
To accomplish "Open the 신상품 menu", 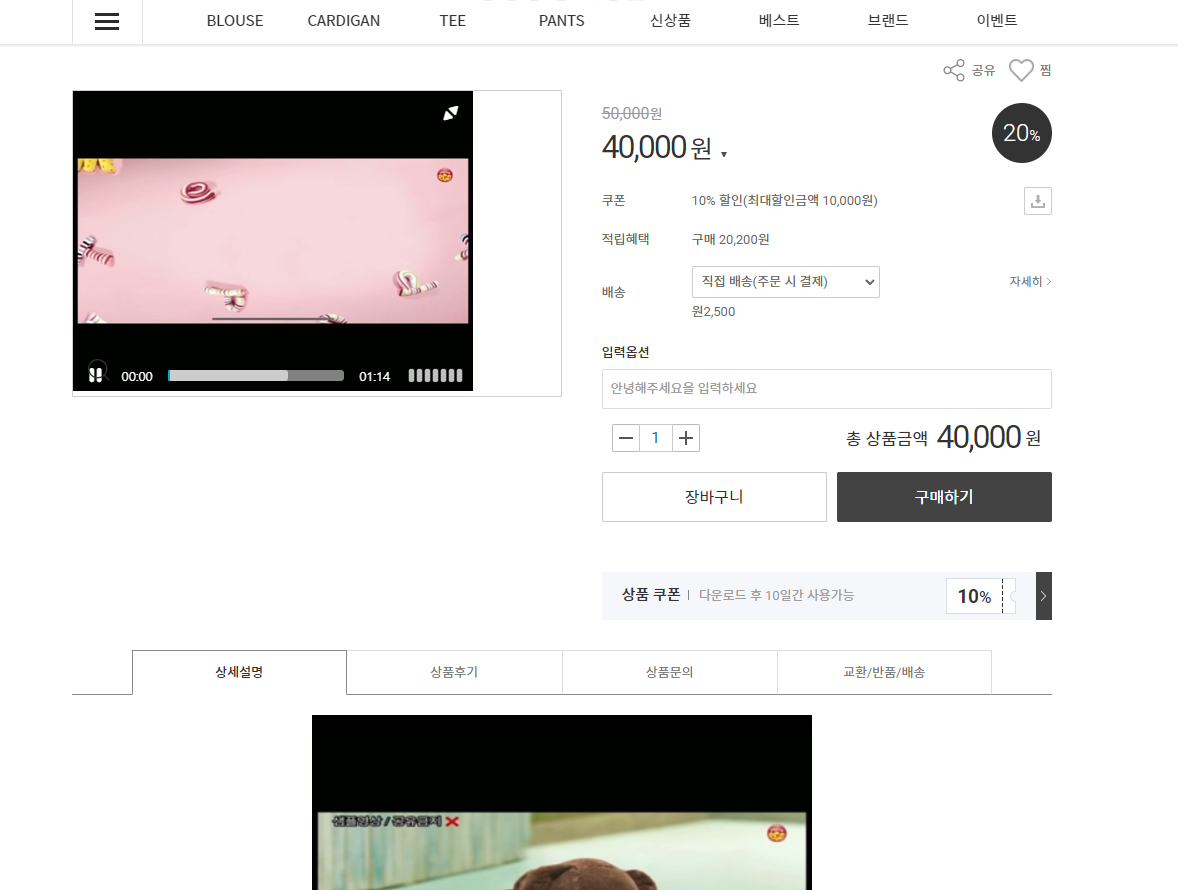I will [x=670, y=21].
